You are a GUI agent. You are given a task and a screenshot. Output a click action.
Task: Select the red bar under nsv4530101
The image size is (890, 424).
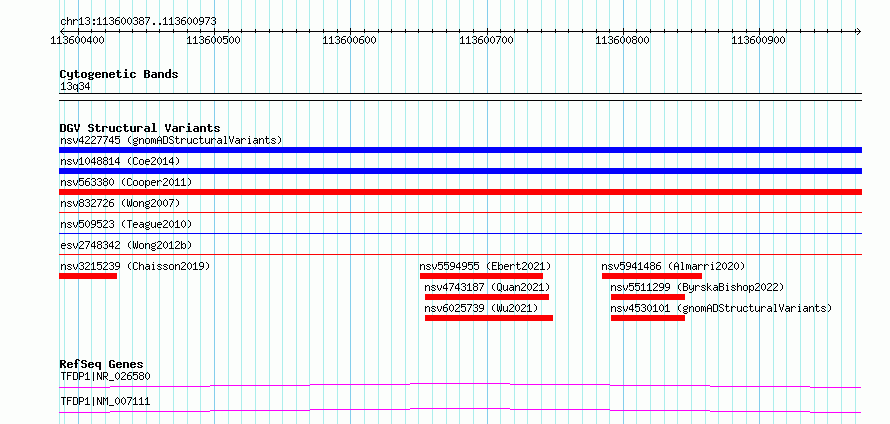pos(648,318)
